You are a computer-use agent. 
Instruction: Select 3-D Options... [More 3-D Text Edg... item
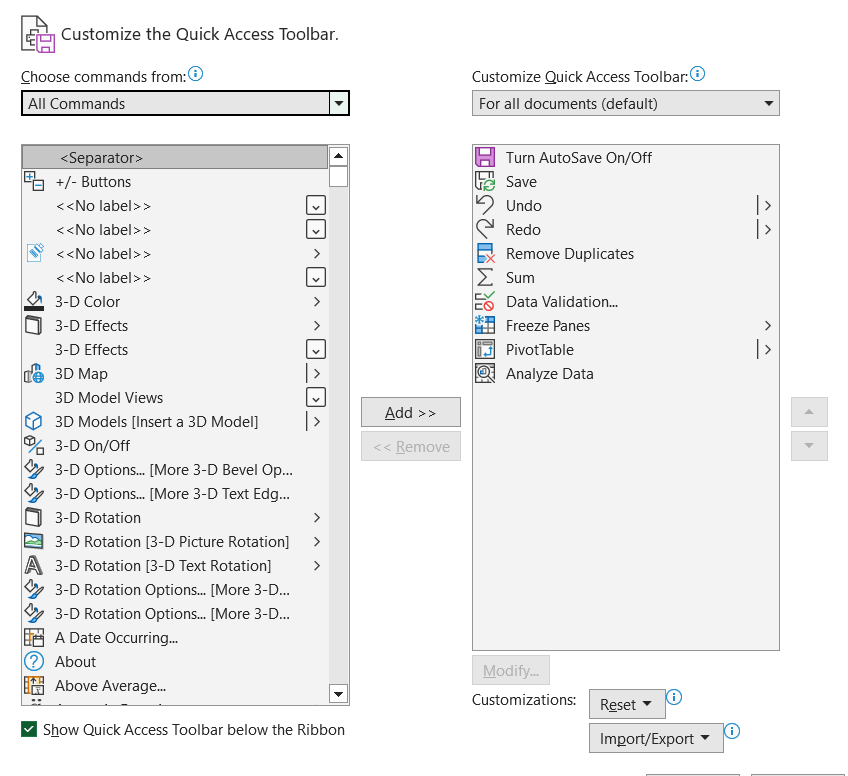pyautogui.click(x=175, y=494)
